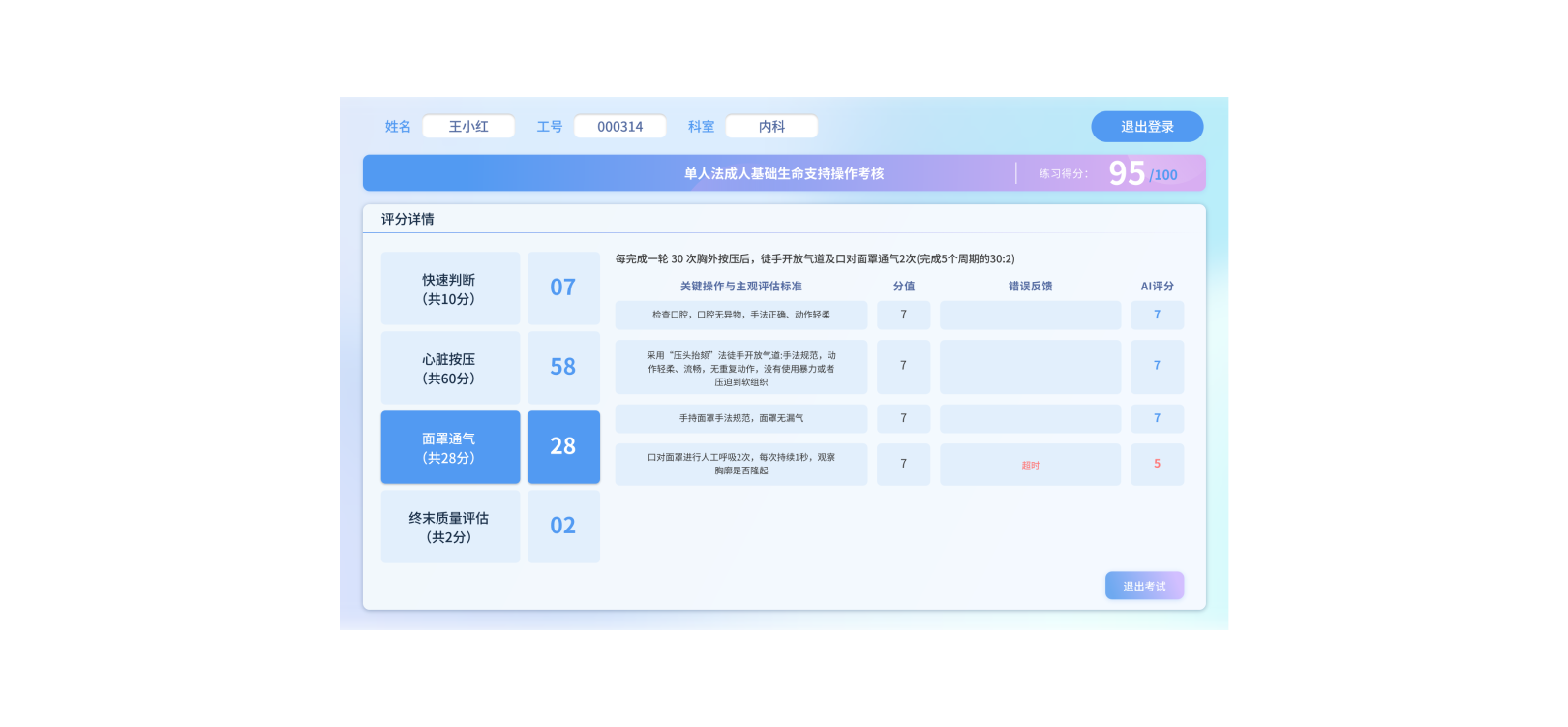The image size is (1568, 727).
Task: Click the 错误反馈 column header
Action: click(x=1030, y=287)
